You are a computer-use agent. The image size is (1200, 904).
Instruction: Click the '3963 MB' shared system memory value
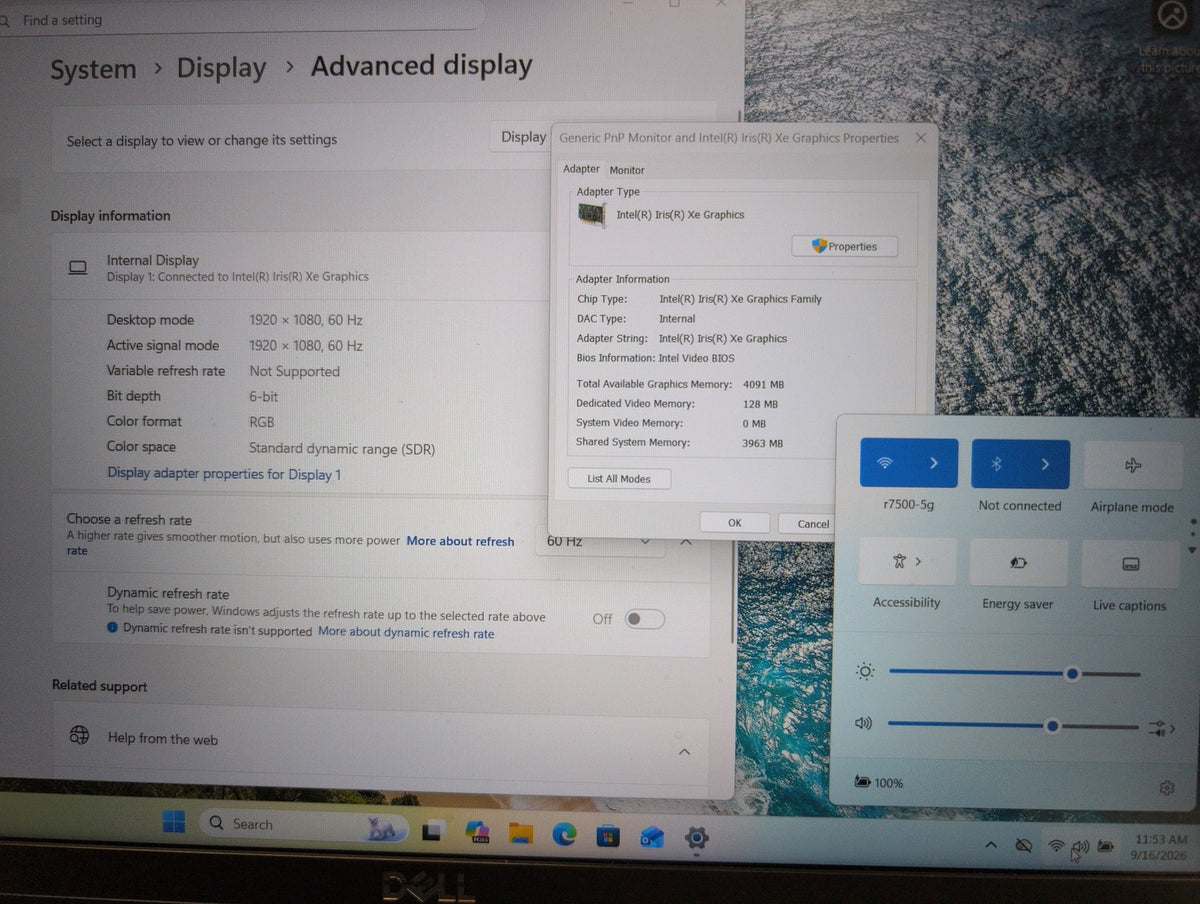[763, 443]
